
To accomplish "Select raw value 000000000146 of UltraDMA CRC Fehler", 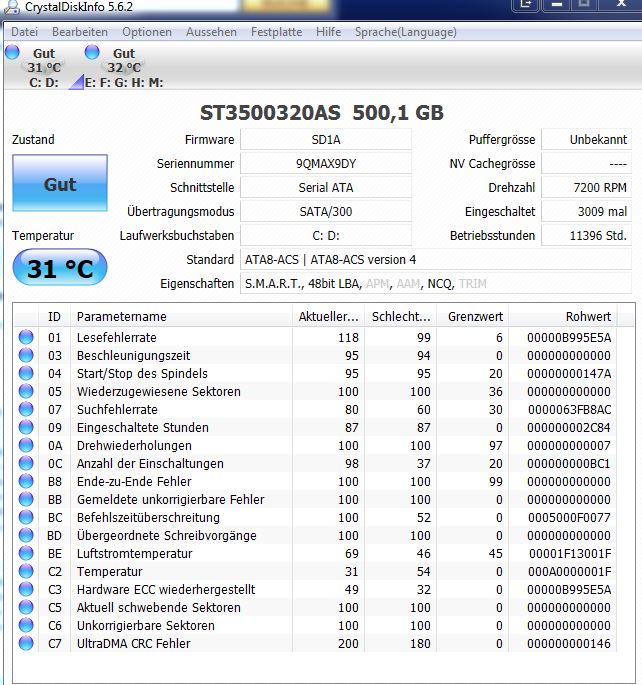I will click(569, 643).
